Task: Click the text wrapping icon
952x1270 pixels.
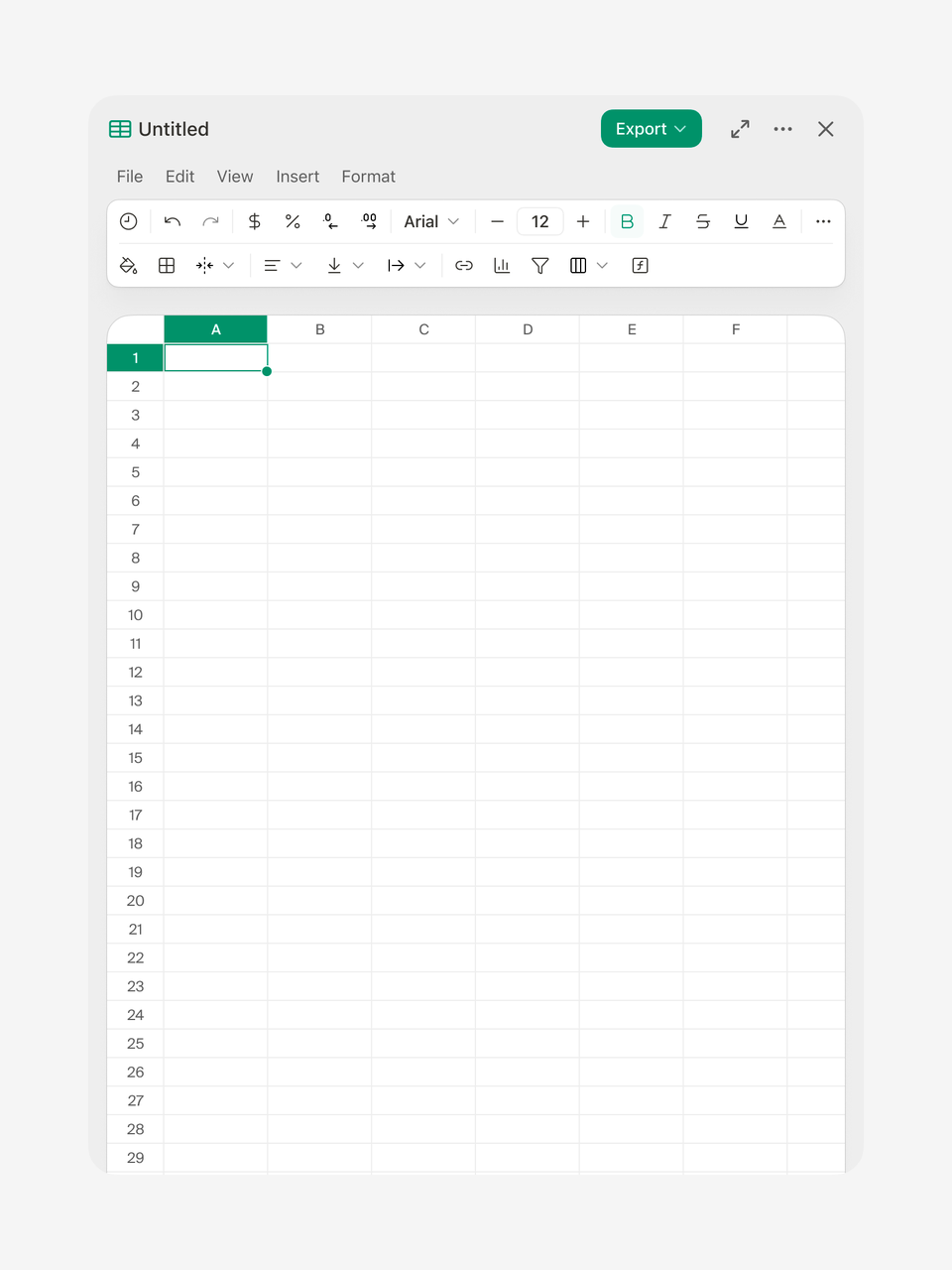Action: tap(396, 265)
